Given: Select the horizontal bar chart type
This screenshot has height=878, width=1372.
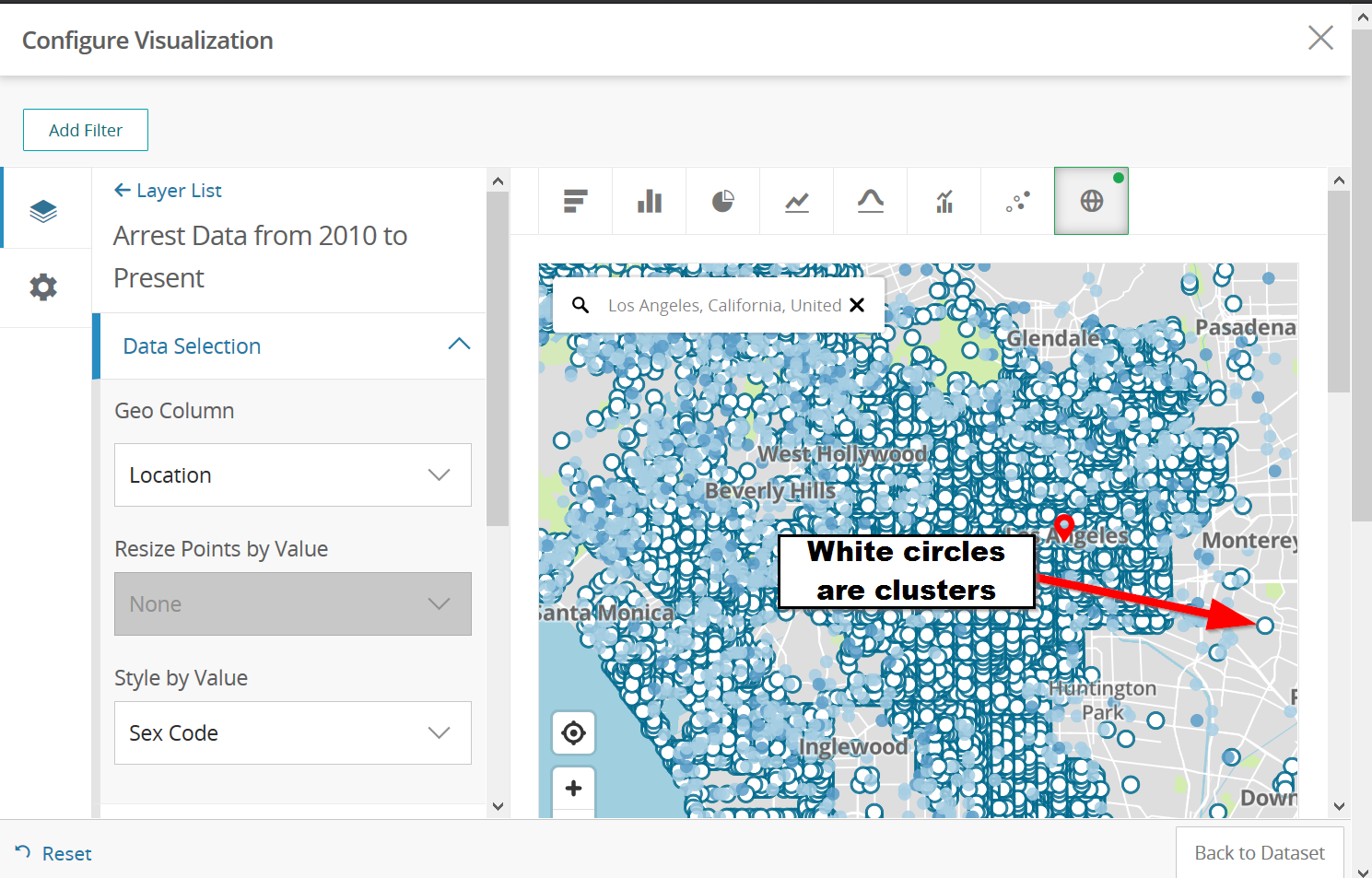Looking at the screenshot, I should [x=576, y=201].
